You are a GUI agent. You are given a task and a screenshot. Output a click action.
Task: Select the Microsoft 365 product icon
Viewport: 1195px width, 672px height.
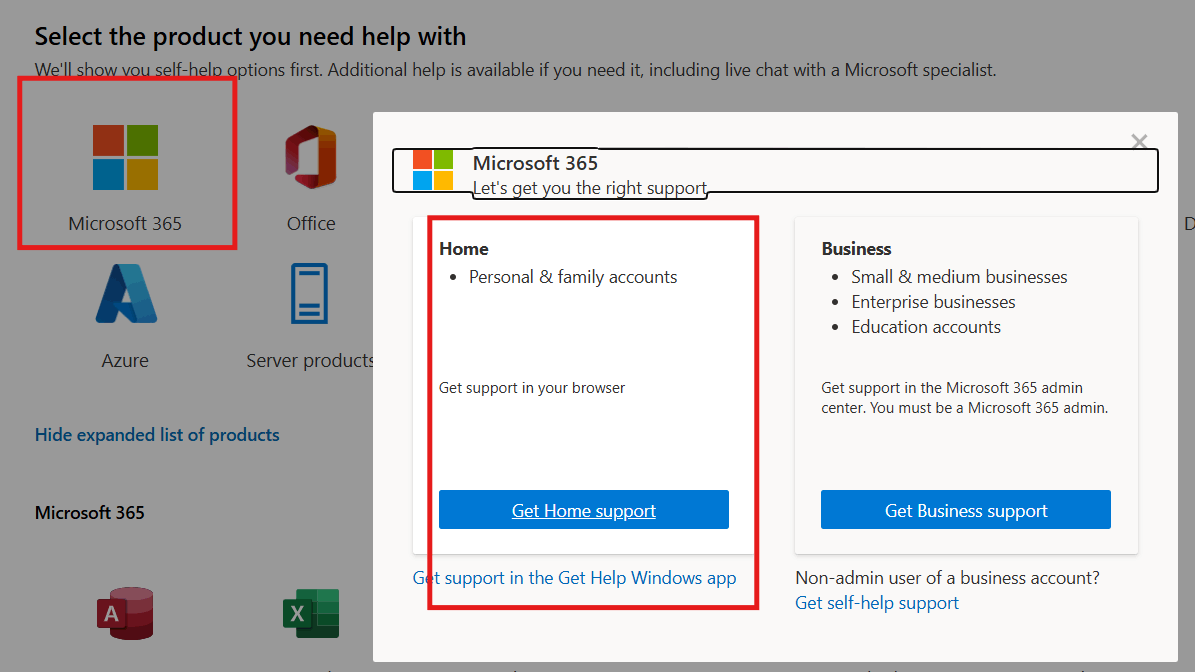125,158
